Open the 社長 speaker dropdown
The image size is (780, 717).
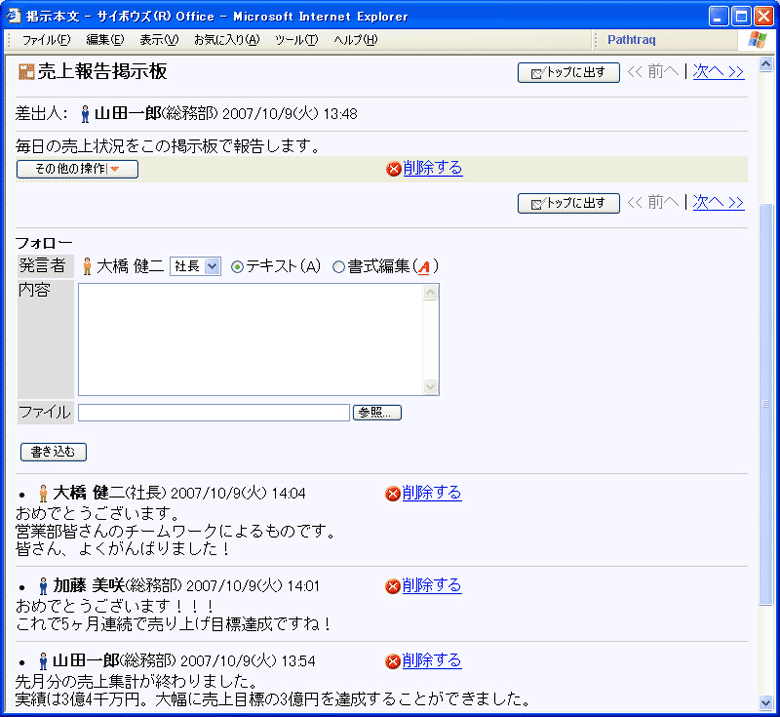[x=195, y=266]
